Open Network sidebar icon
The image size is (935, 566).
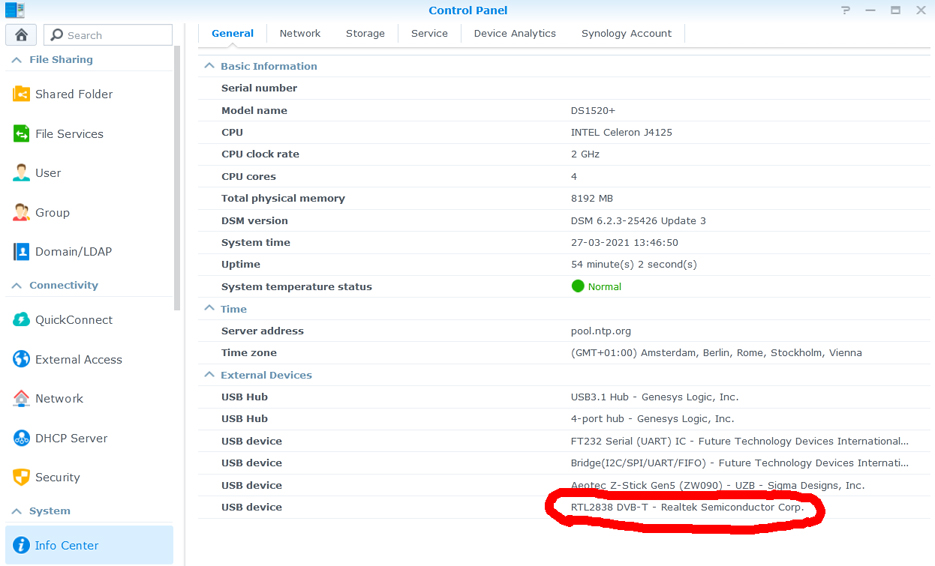(x=21, y=398)
